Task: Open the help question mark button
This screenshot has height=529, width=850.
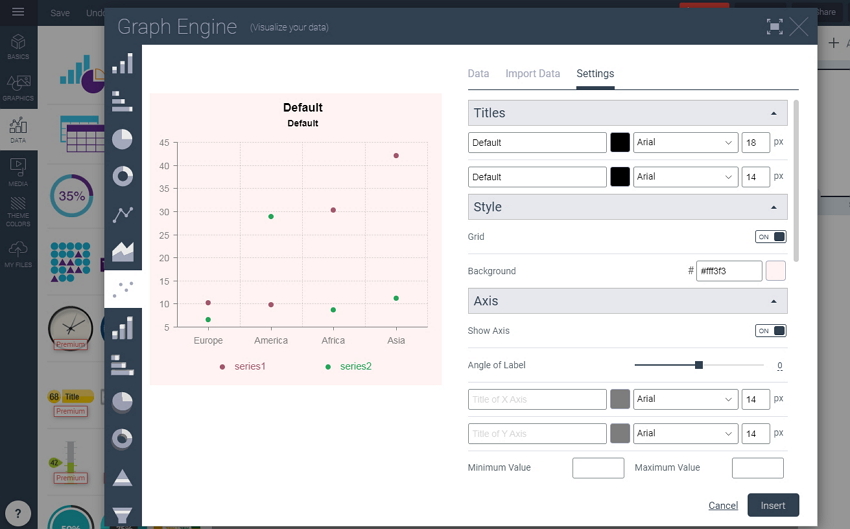Action: click(x=18, y=512)
